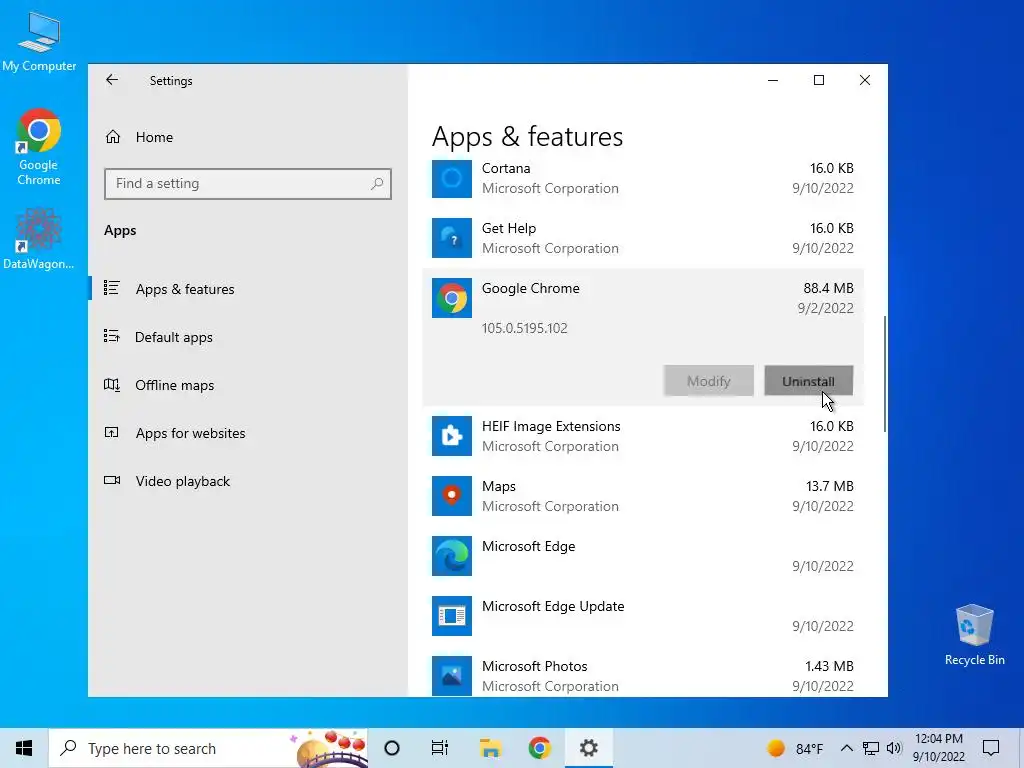Click the Get Help app icon
The image size is (1024, 768).
tap(451, 238)
